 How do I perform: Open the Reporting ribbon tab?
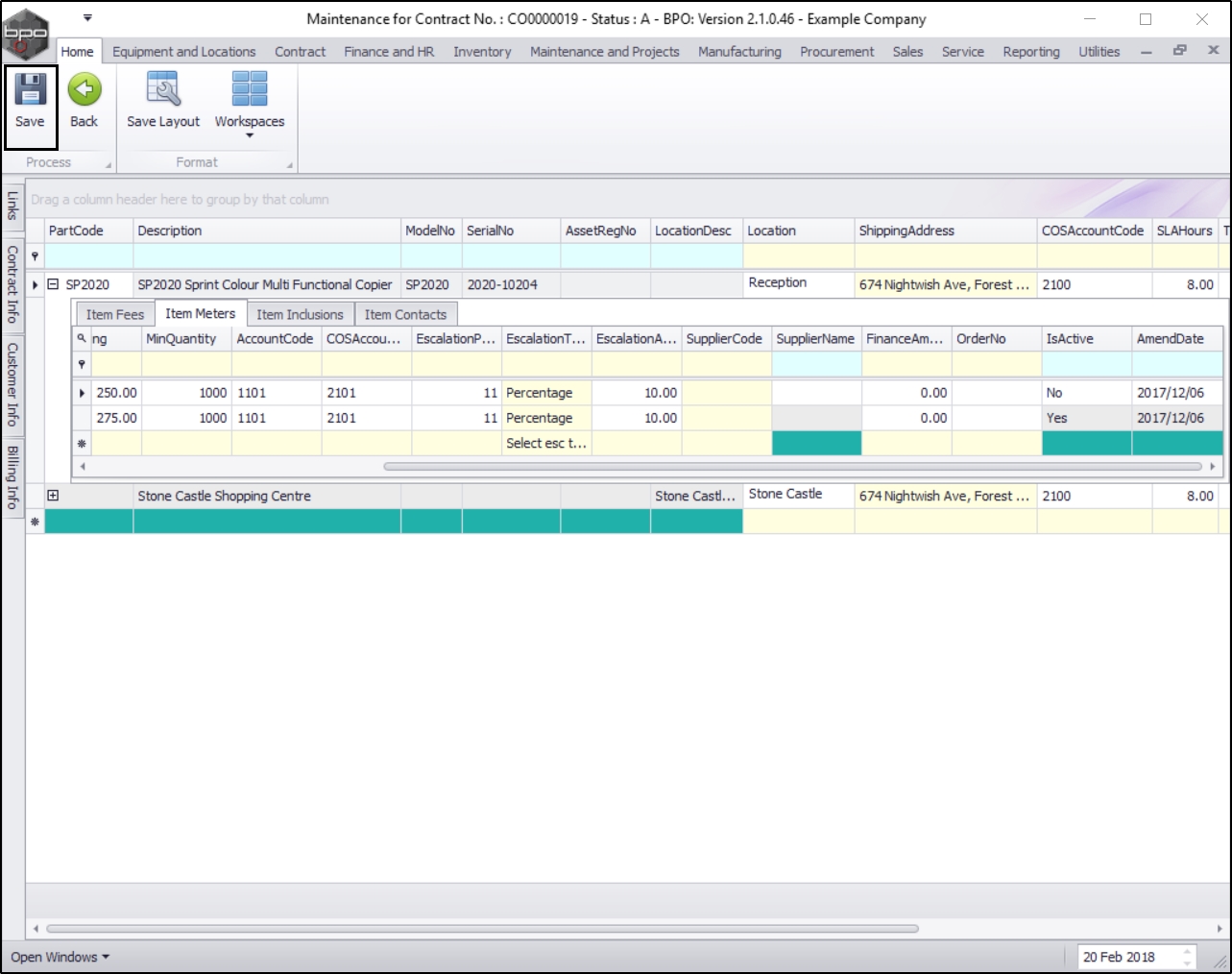[x=1031, y=52]
